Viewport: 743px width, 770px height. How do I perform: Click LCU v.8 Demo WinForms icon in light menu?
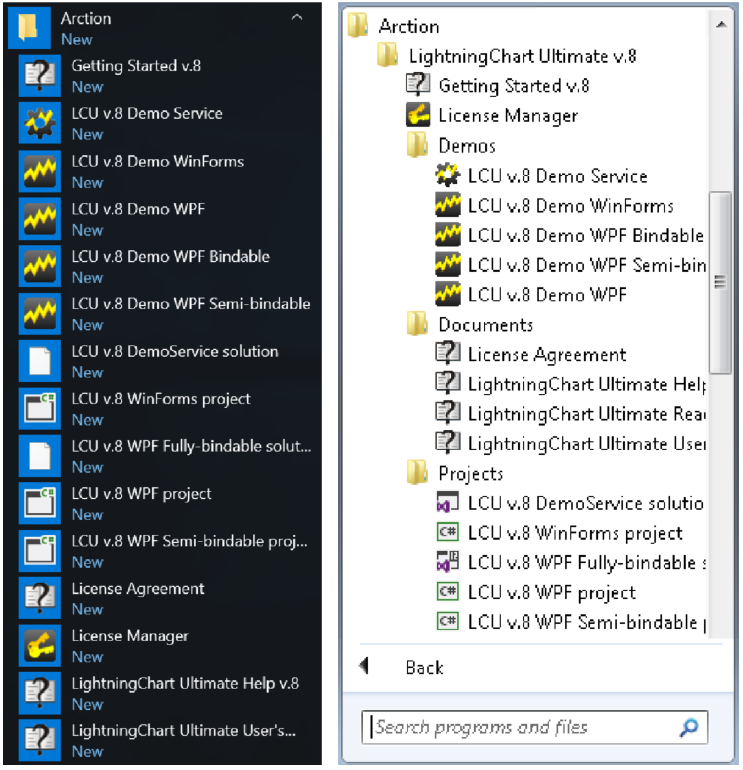(x=447, y=205)
